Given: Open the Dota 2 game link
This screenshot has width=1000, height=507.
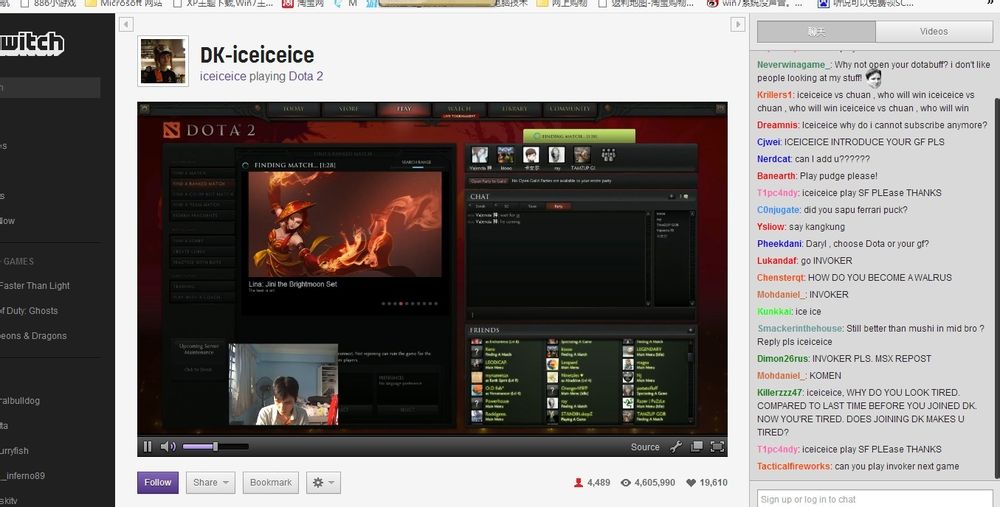Looking at the screenshot, I should pyautogui.click(x=305, y=77).
